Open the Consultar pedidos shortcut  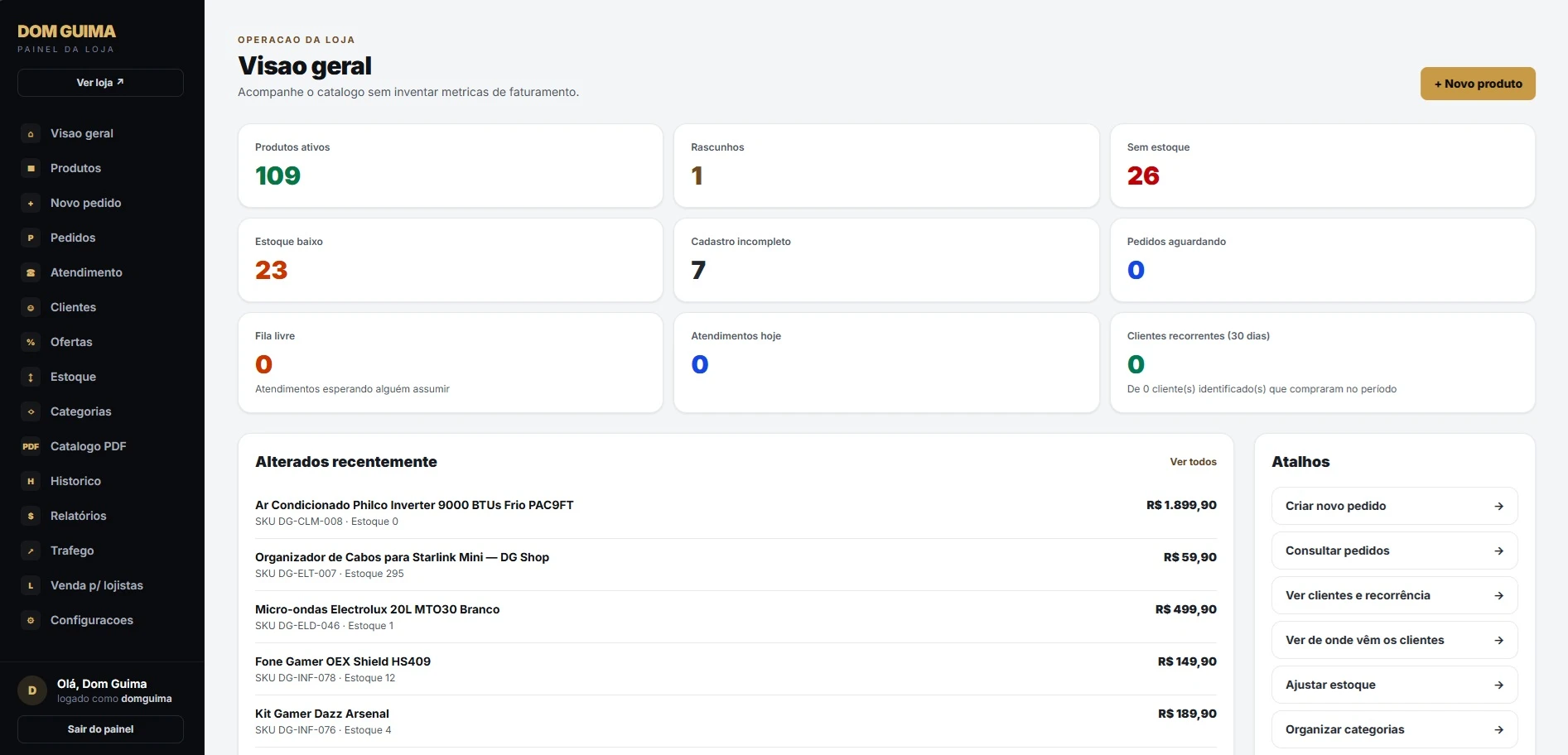coord(1395,551)
